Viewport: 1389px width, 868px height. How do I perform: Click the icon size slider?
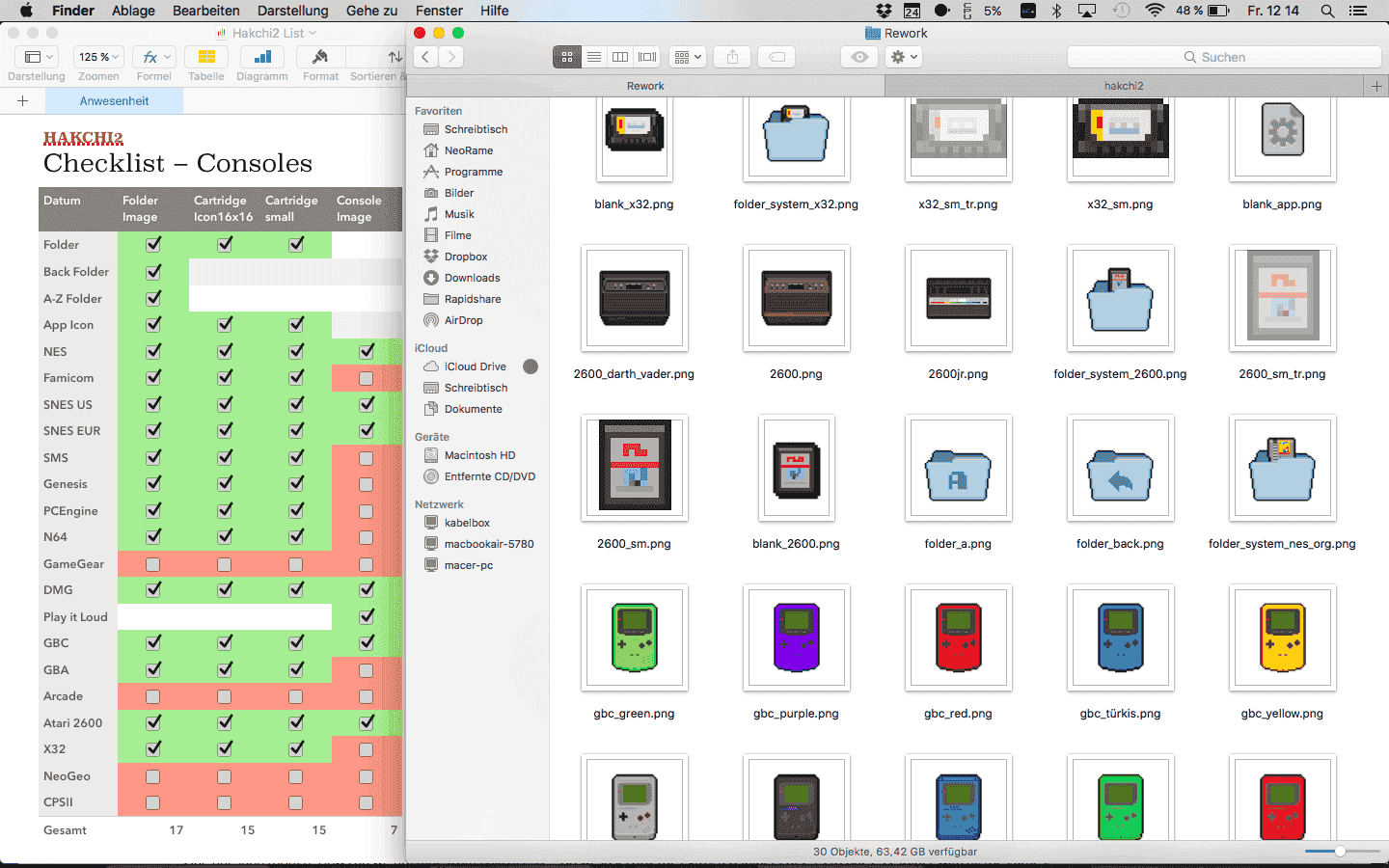pyautogui.click(x=1340, y=852)
